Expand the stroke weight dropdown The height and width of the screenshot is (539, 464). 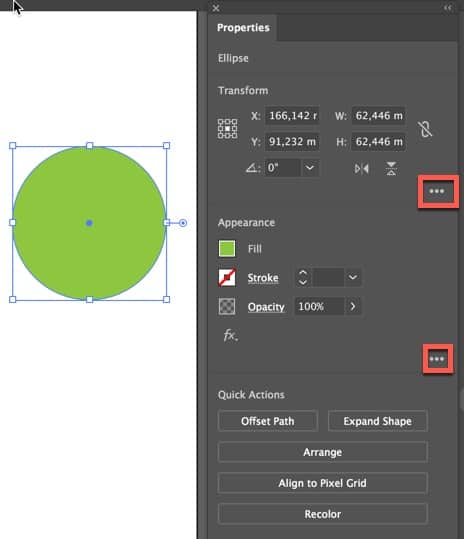pyautogui.click(x=353, y=277)
